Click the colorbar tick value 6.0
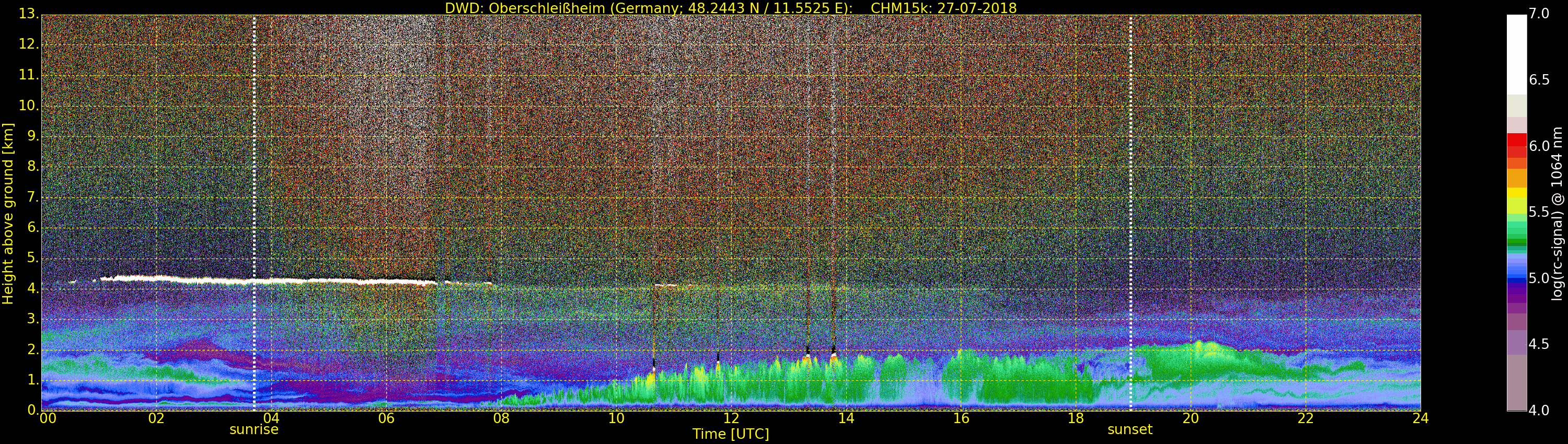This screenshot has height=444, width=1568. point(1538,146)
